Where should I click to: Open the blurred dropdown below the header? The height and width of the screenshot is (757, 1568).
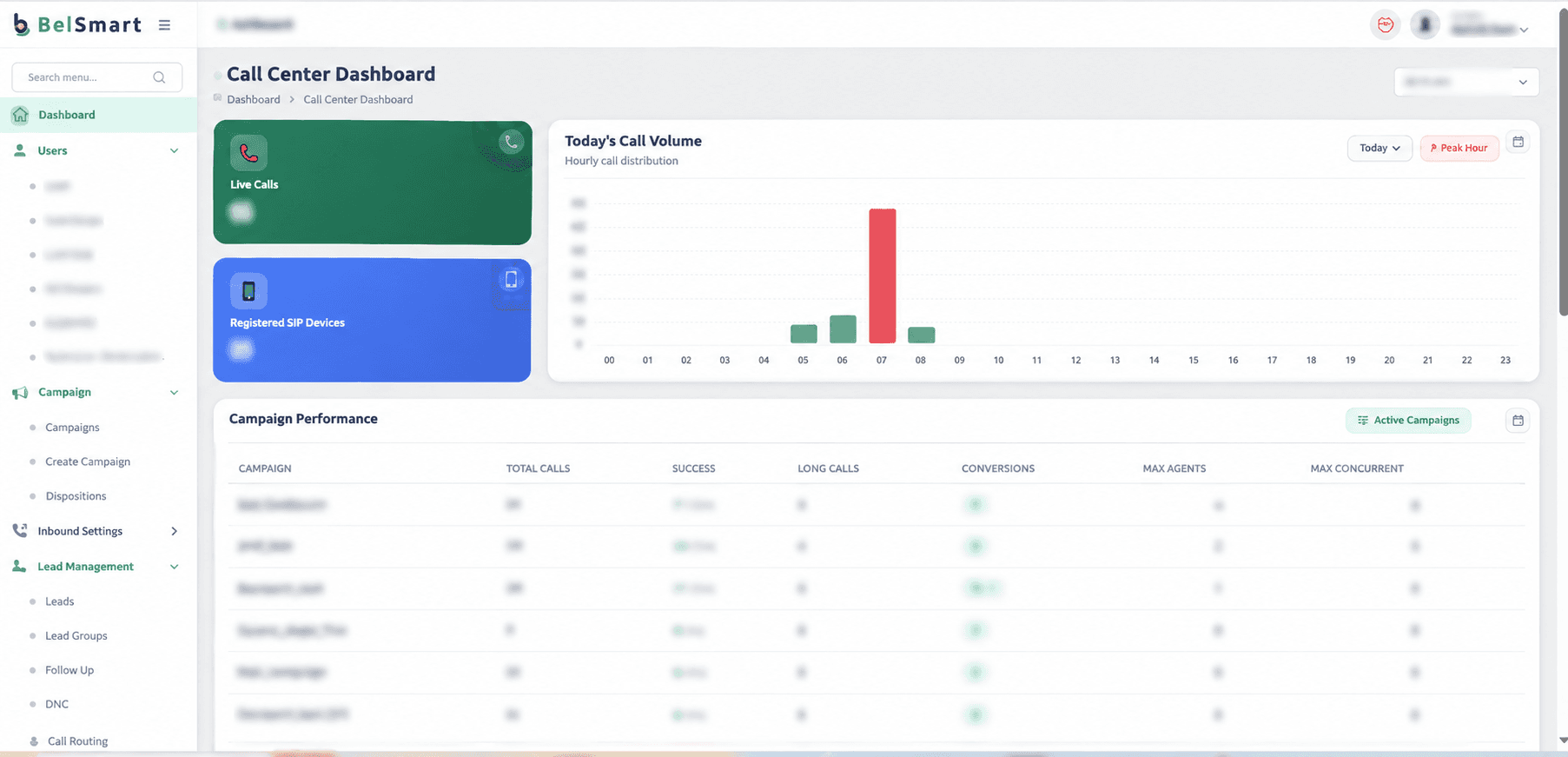tap(1466, 82)
